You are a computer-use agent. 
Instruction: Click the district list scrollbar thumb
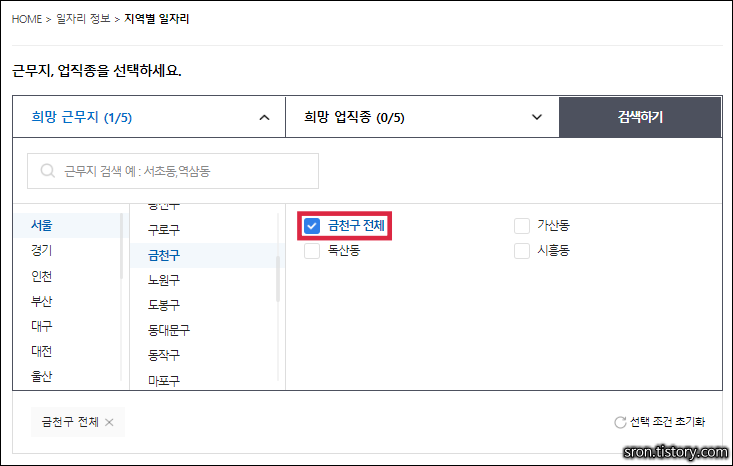(278, 279)
